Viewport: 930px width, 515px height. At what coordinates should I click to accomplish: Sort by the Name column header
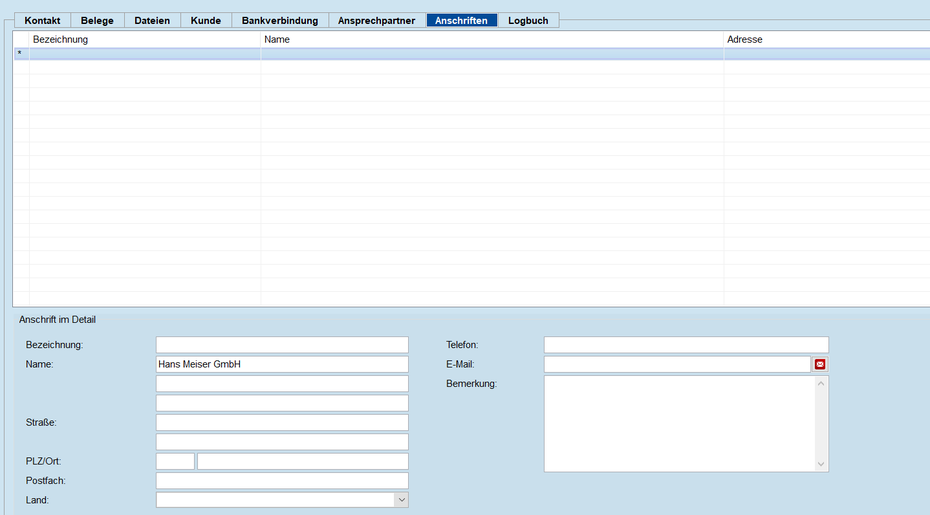[492, 39]
